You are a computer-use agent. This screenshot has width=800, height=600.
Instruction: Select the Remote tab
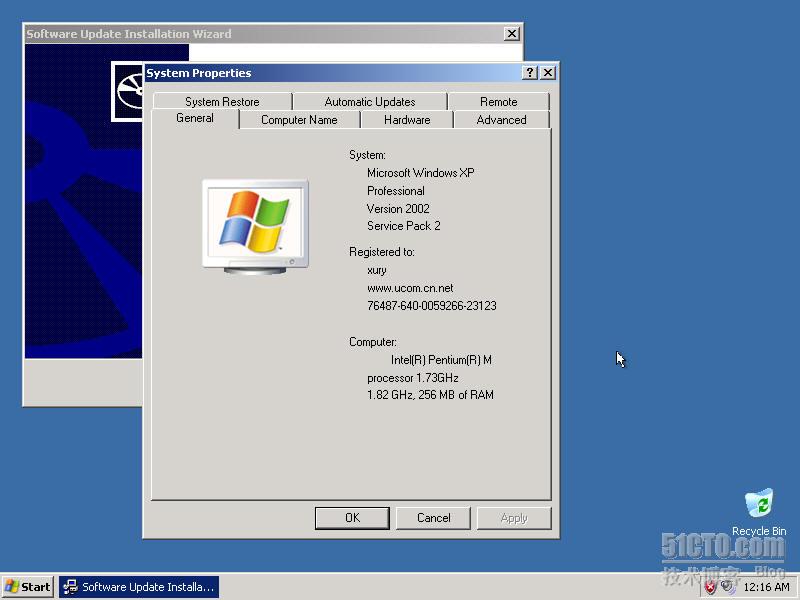(499, 102)
